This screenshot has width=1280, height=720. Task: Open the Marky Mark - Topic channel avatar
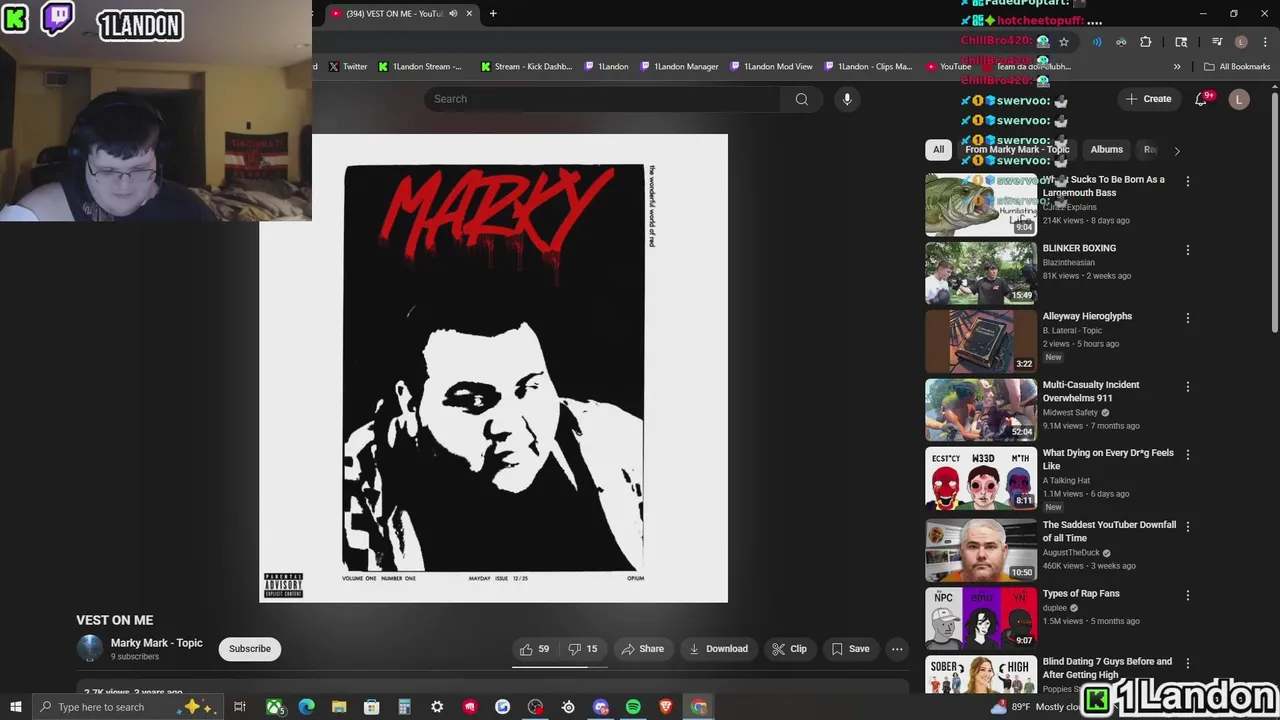click(x=90, y=649)
